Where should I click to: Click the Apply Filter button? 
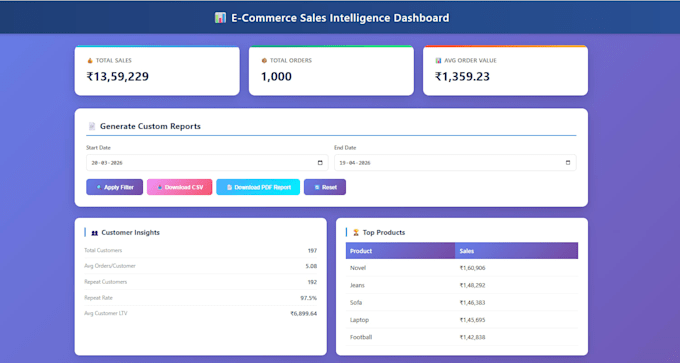(x=114, y=187)
